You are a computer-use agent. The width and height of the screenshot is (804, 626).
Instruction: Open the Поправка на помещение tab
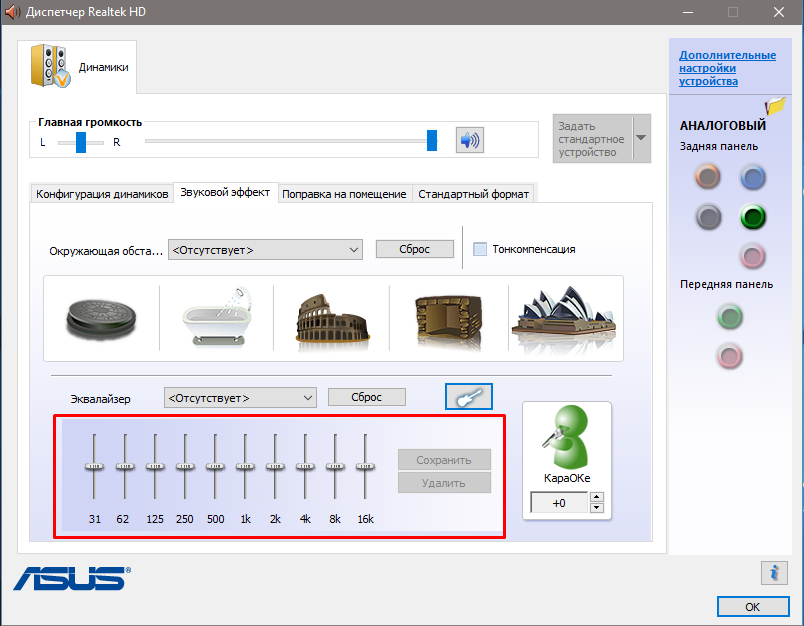click(344, 194)
